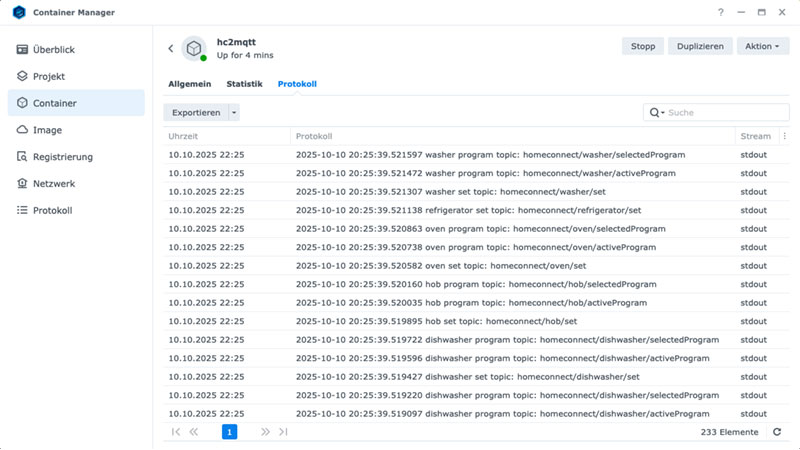Click the Stopp button
Image resolution: width=800 pixels, height=450 pixels.
pos(643,46)
